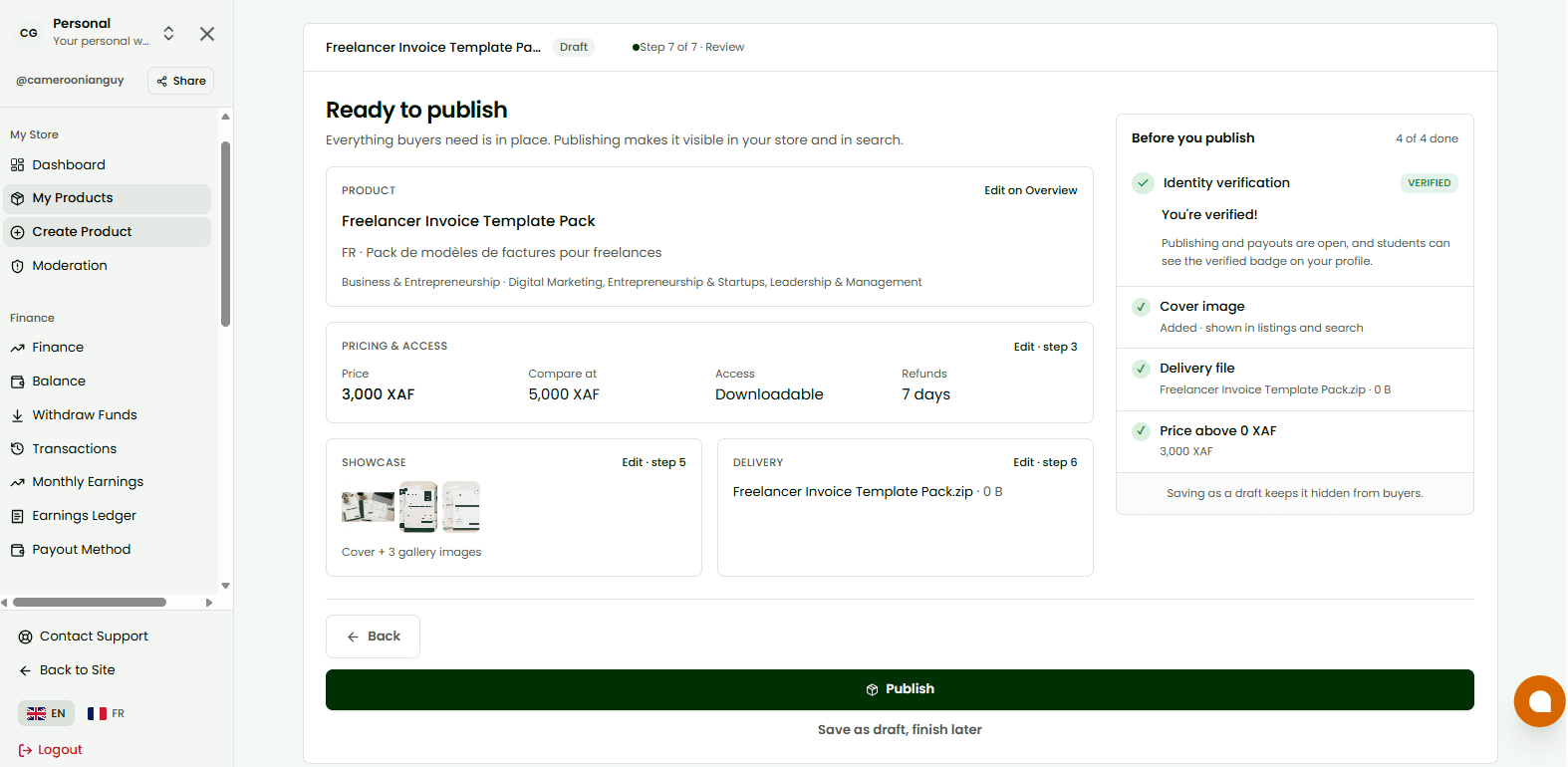Select Create Product in the sidebar

click(107, 232)
